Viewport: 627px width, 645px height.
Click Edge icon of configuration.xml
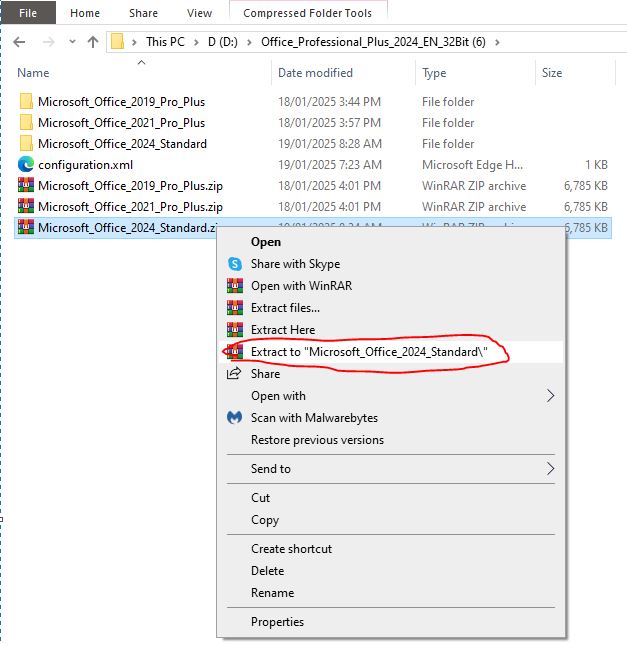pos(26,165)
